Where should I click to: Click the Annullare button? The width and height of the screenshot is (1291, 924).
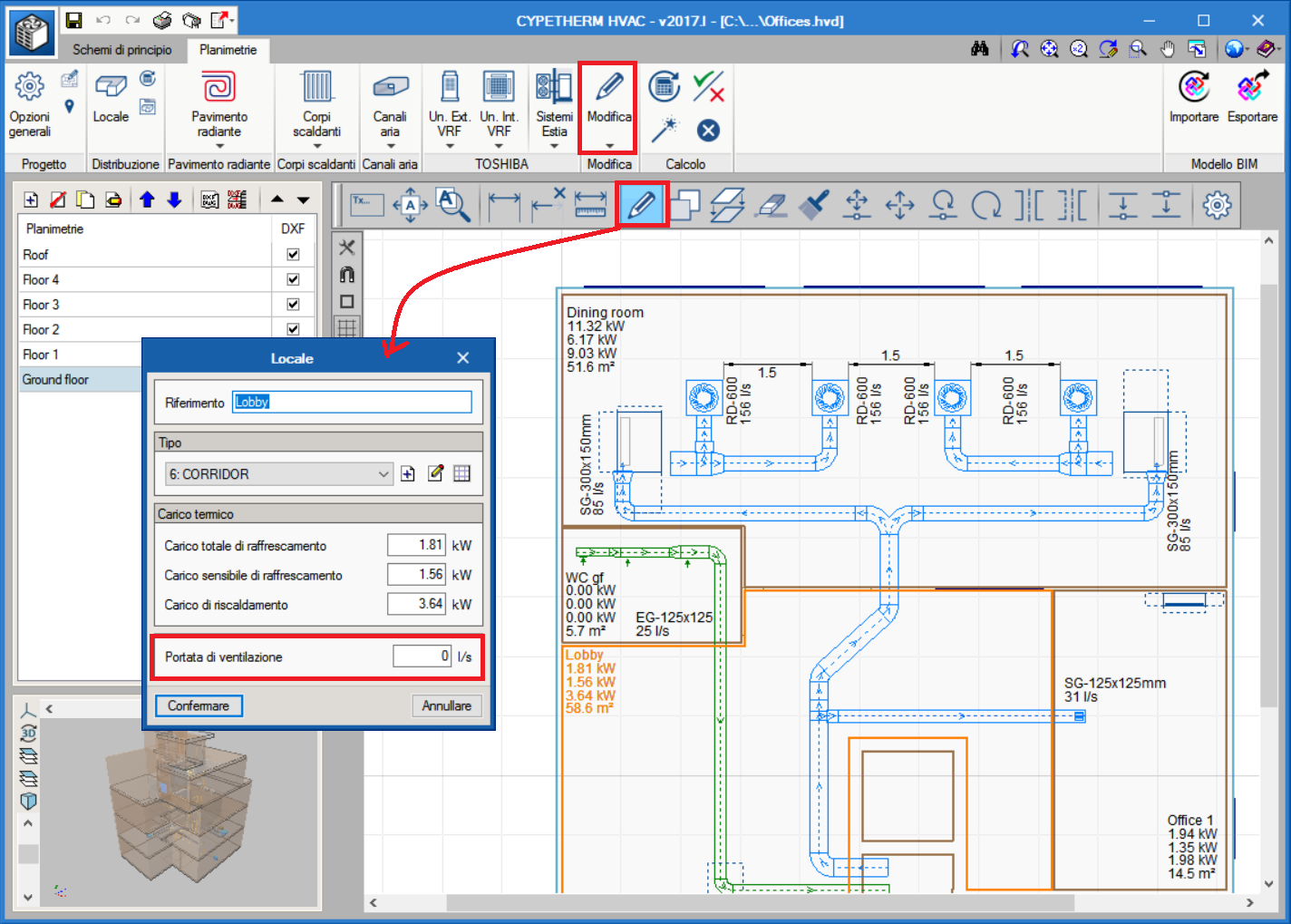[x=446, y=705]
